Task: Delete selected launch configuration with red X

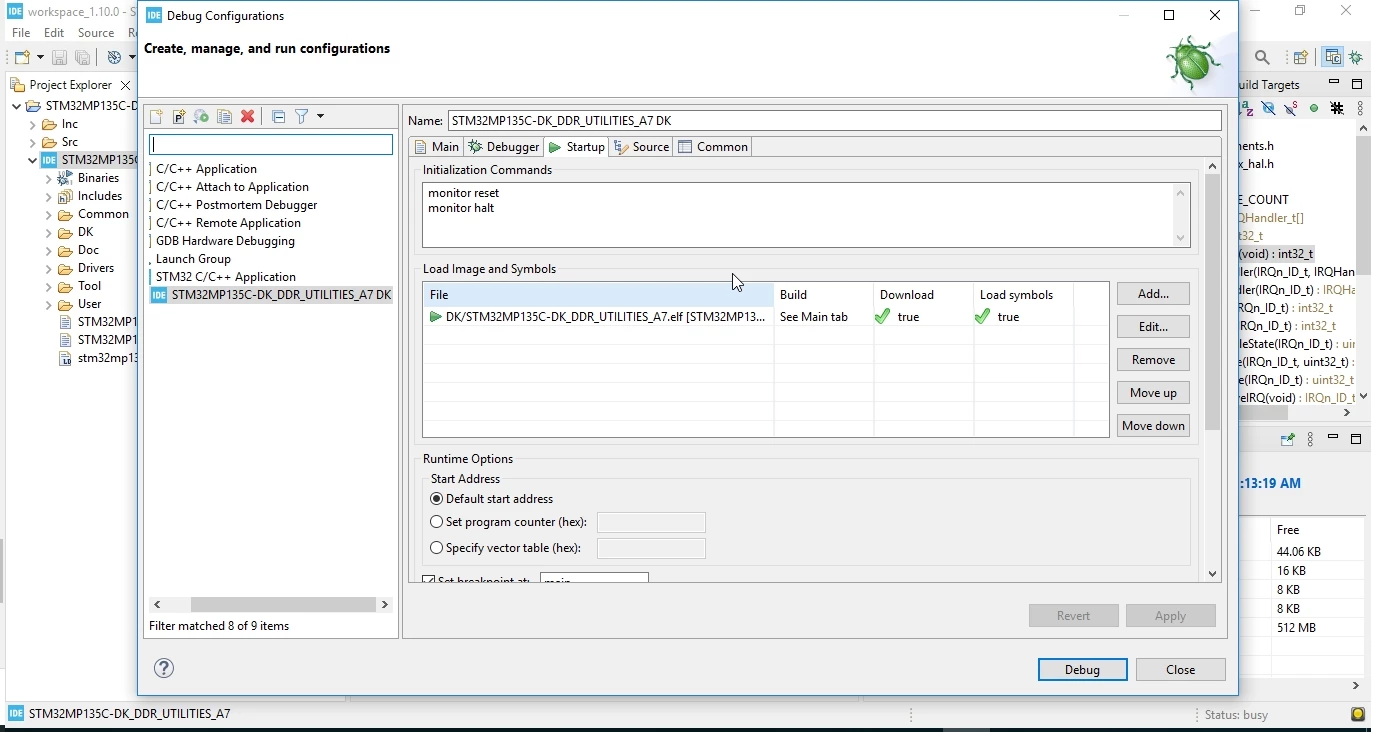Action: click(x=248, y=117)
